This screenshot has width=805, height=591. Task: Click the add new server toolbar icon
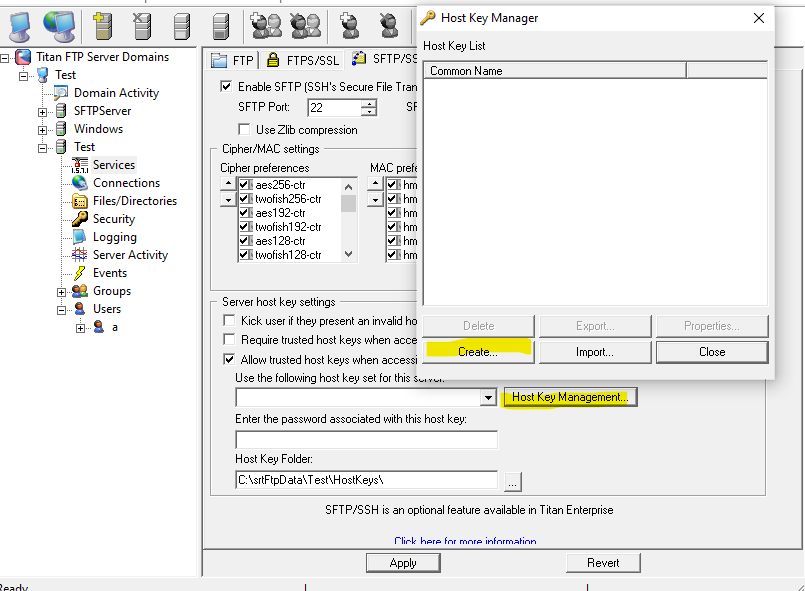click(98, 25)
